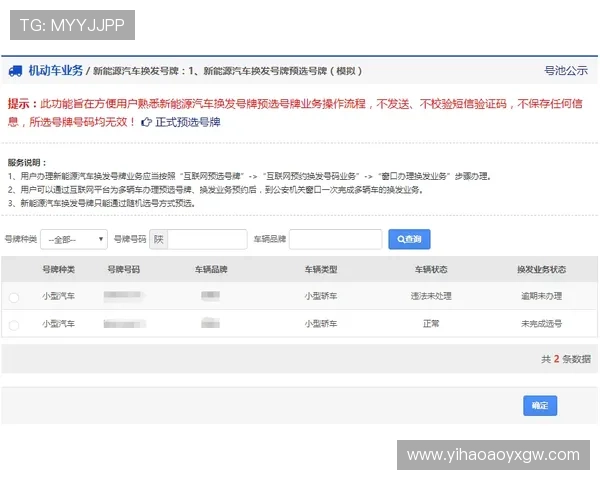Click the 换发业务状态 table column header

point(541,269)
